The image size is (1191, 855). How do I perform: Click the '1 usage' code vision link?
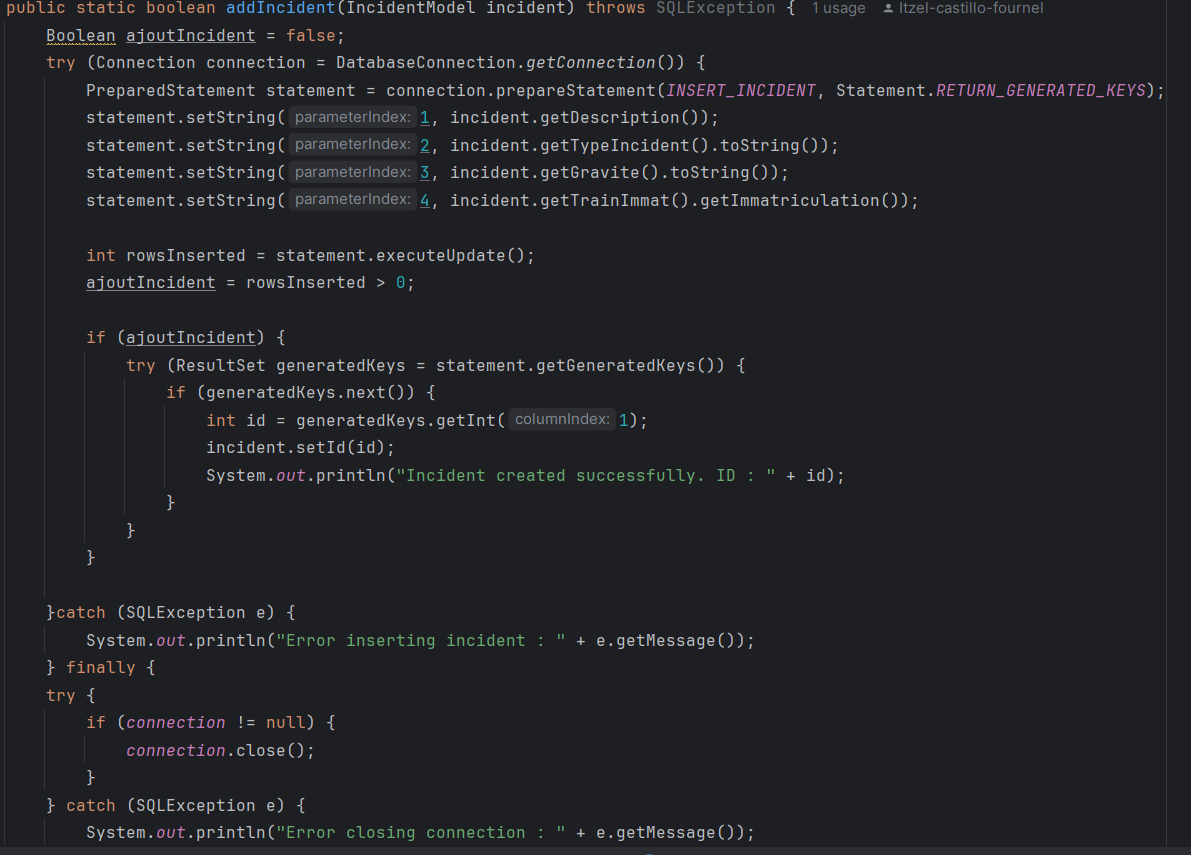click(x=838, y=8)
